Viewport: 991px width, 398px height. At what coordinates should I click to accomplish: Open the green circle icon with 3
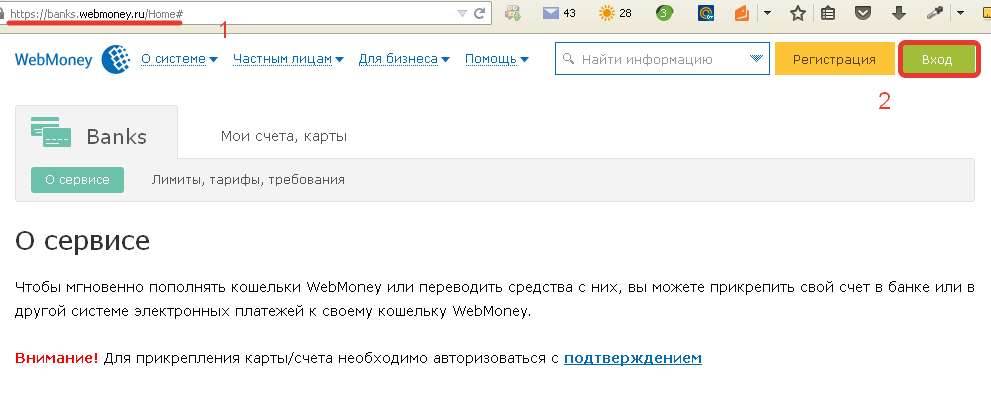pos(664,13)
